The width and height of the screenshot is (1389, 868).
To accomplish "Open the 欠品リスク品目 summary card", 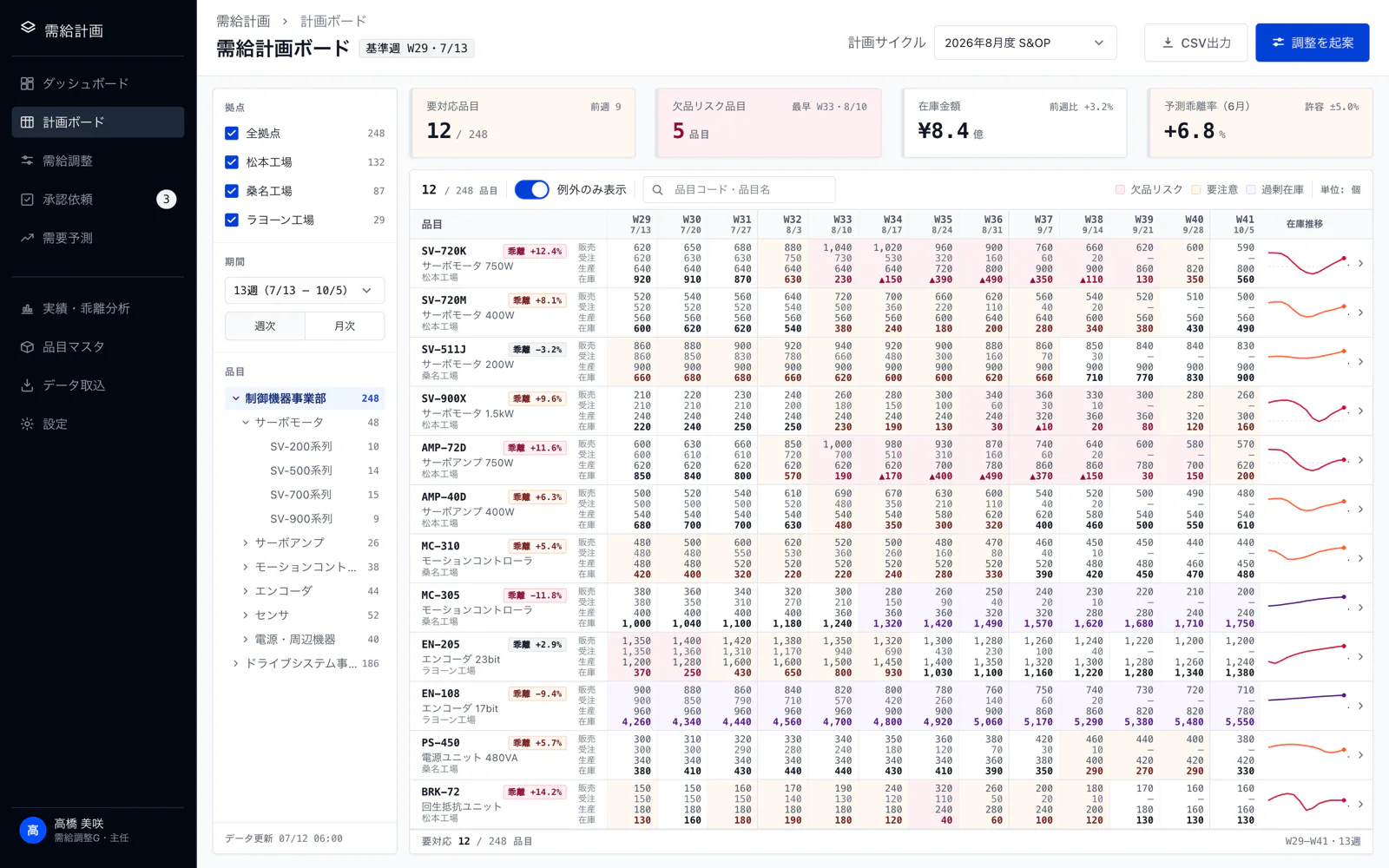I will (769, 123).
